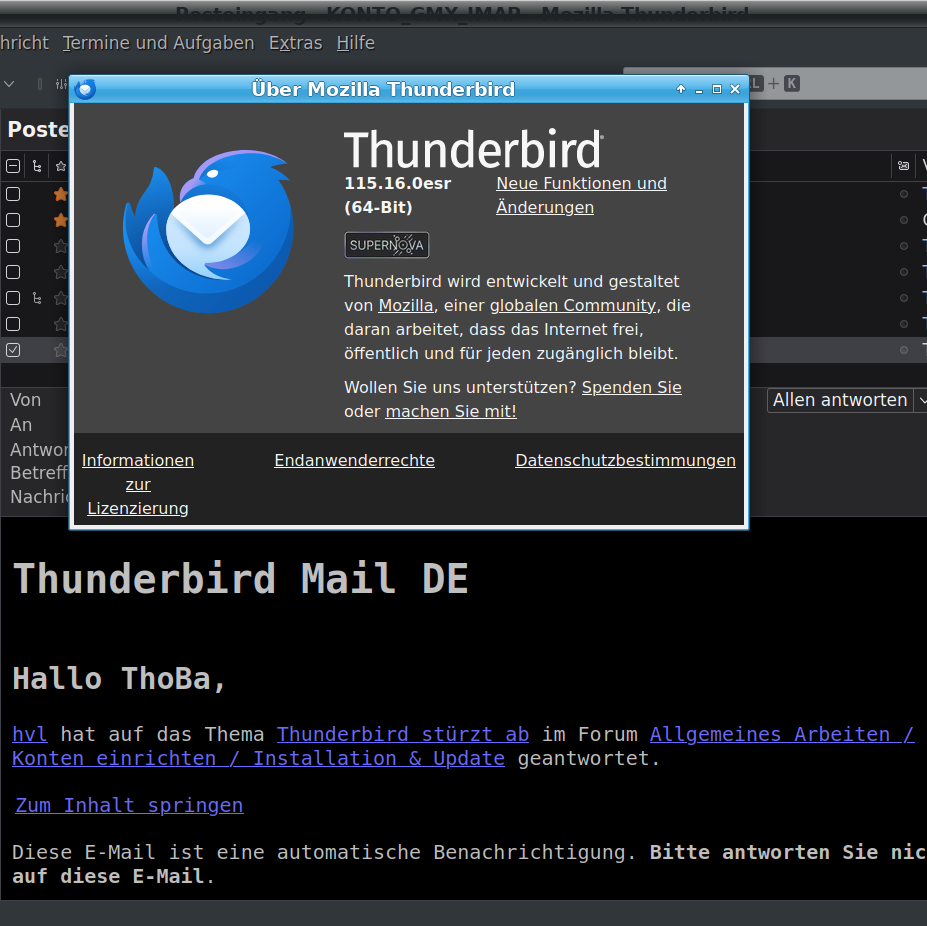The height and width of the screenshot is (926, 927).
Task: Open the Mozilla link in About text
Action: pyautogui.click(x=406, y=306)
